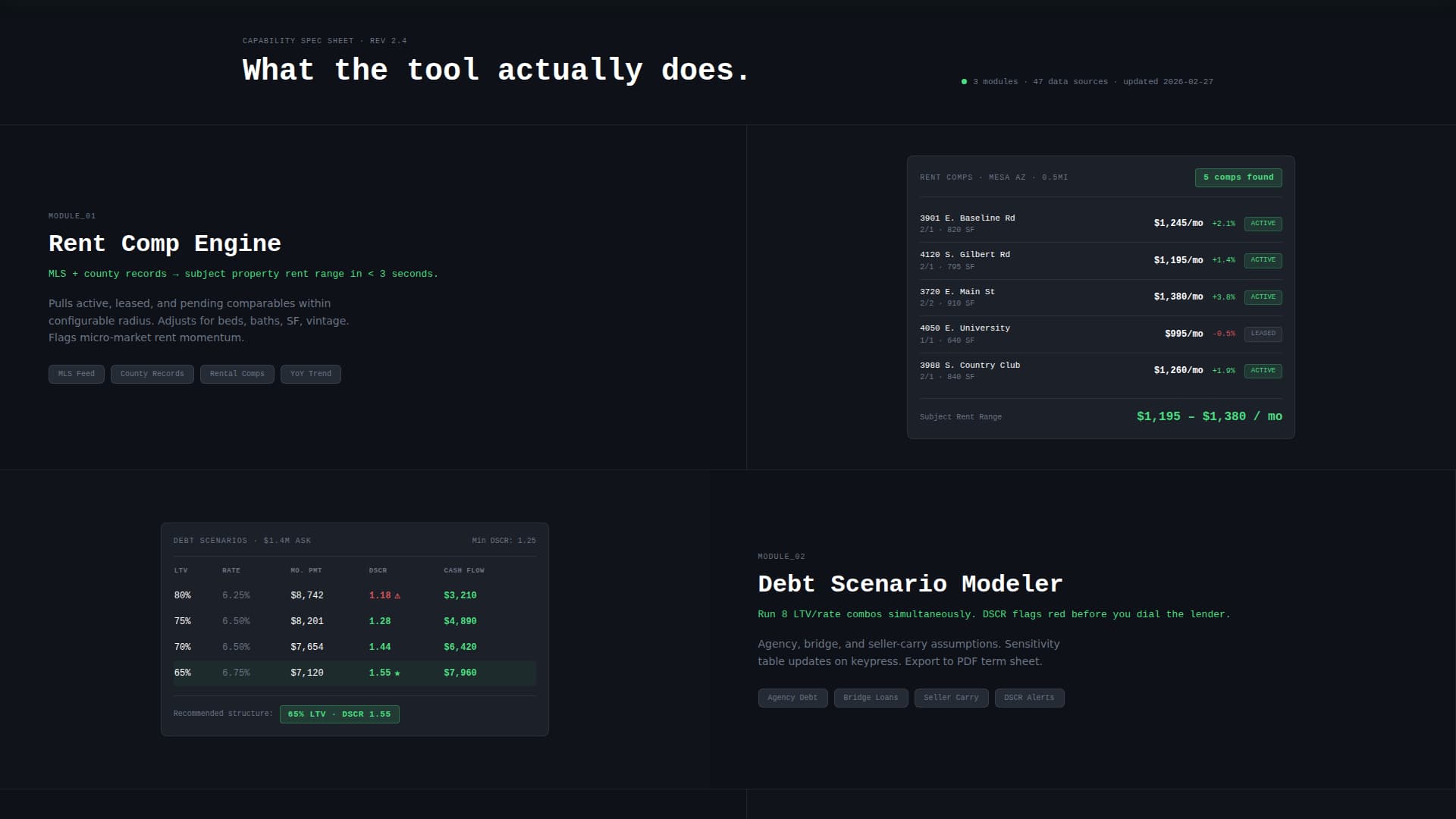This screenshot has width=1456, height=819.
Task: Open the DSCR Alerts tag
Action: (x=1028, y=698)
